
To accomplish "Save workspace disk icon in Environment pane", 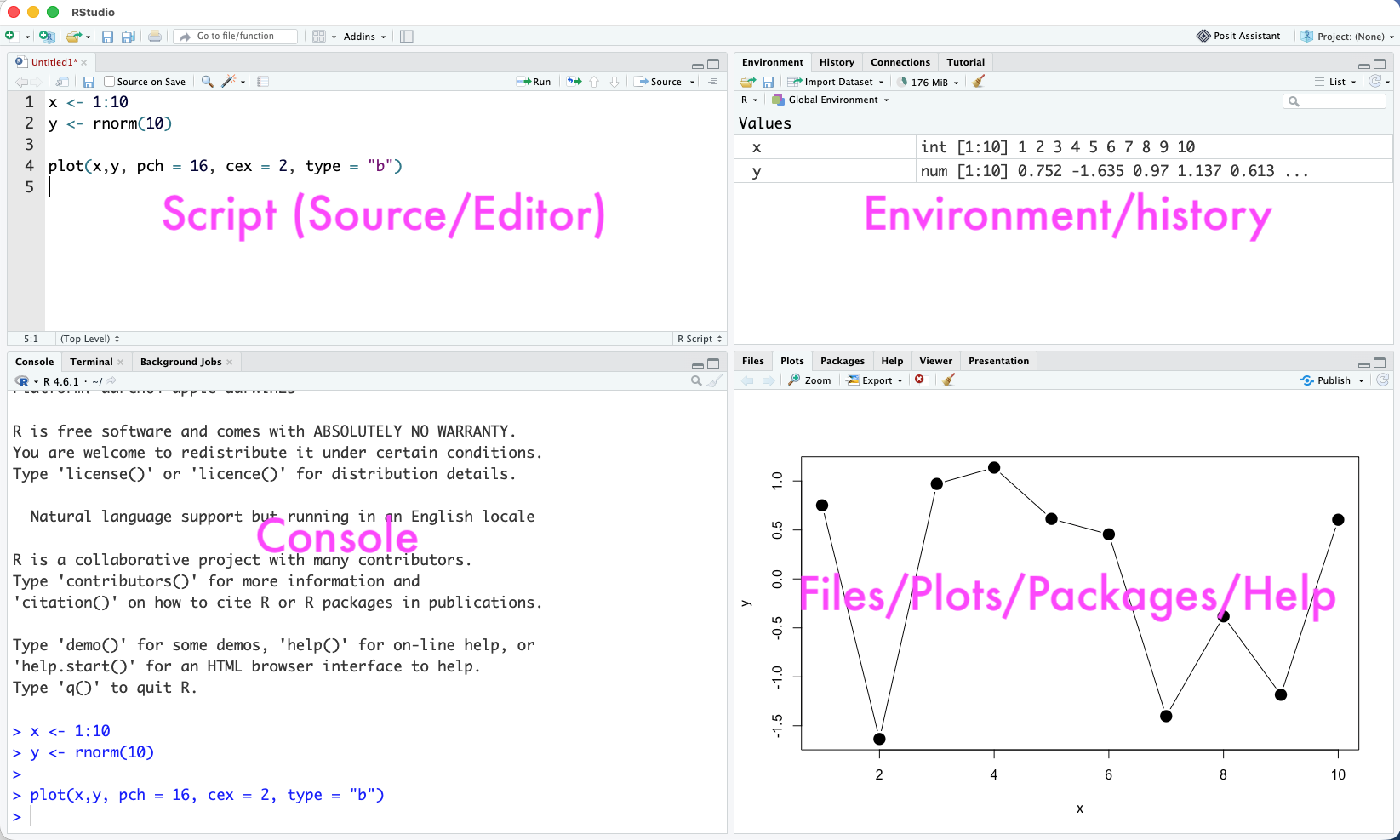I will tap(768, 82).
